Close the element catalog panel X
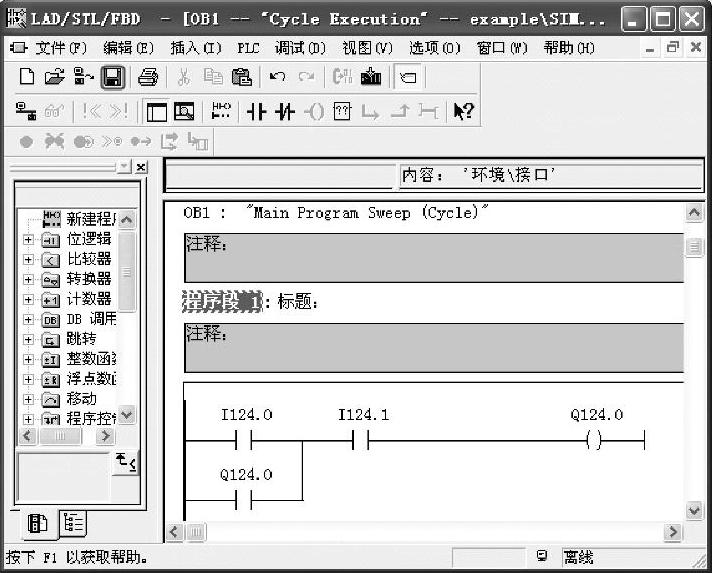This screenshot has height=573, width=712. (x=141, y=167)
